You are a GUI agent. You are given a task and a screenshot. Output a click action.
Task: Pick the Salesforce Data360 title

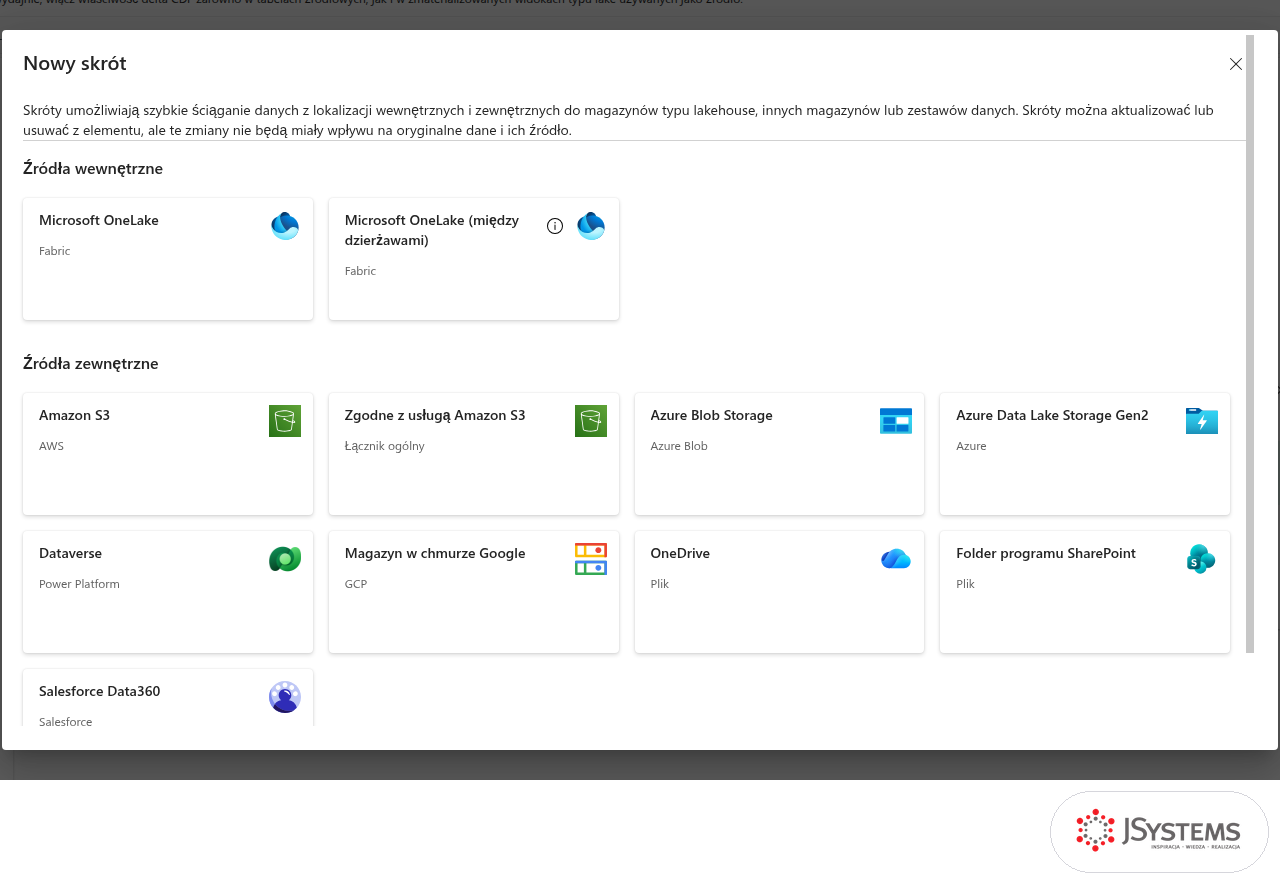coord(100,692)
